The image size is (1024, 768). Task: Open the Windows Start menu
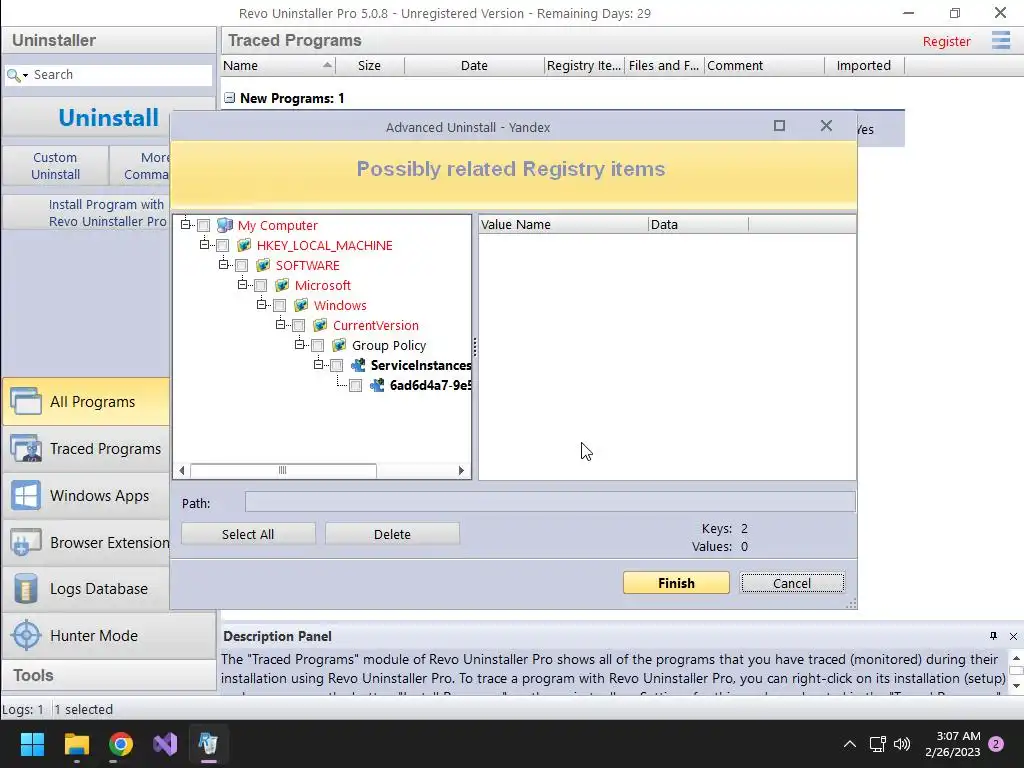pos(32,744)
